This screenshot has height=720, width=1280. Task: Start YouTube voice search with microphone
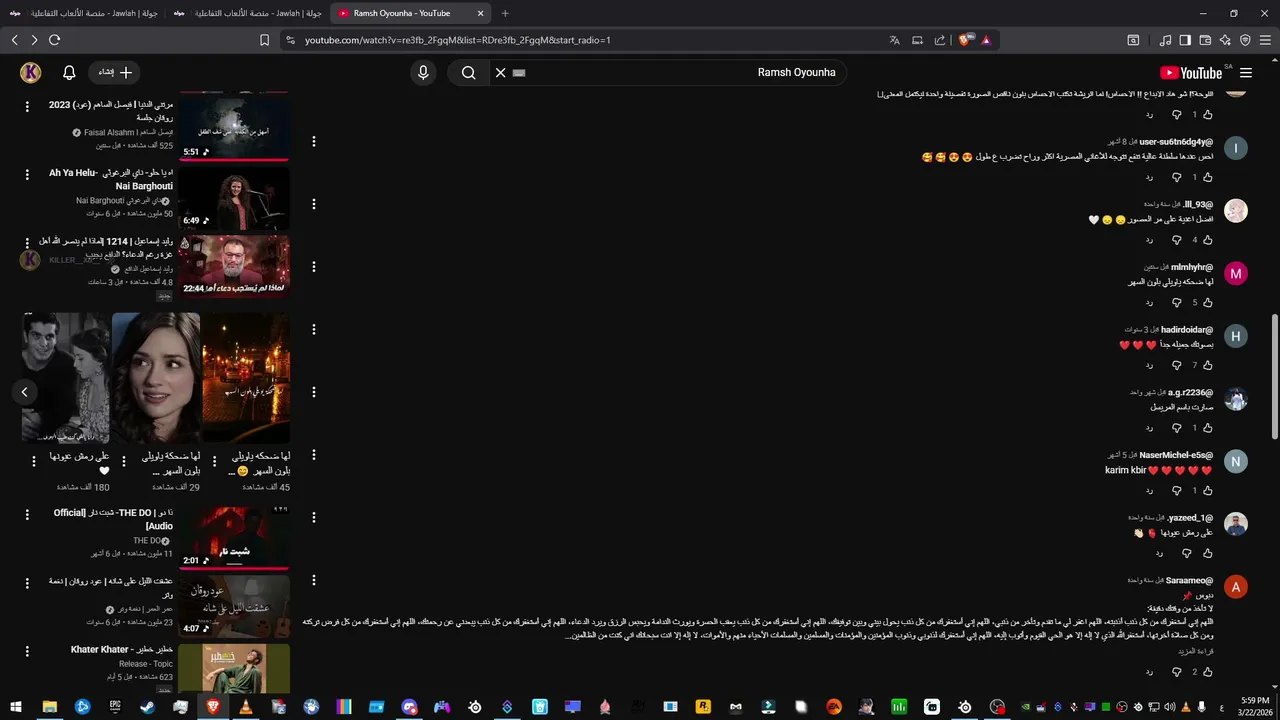point(423,72)
